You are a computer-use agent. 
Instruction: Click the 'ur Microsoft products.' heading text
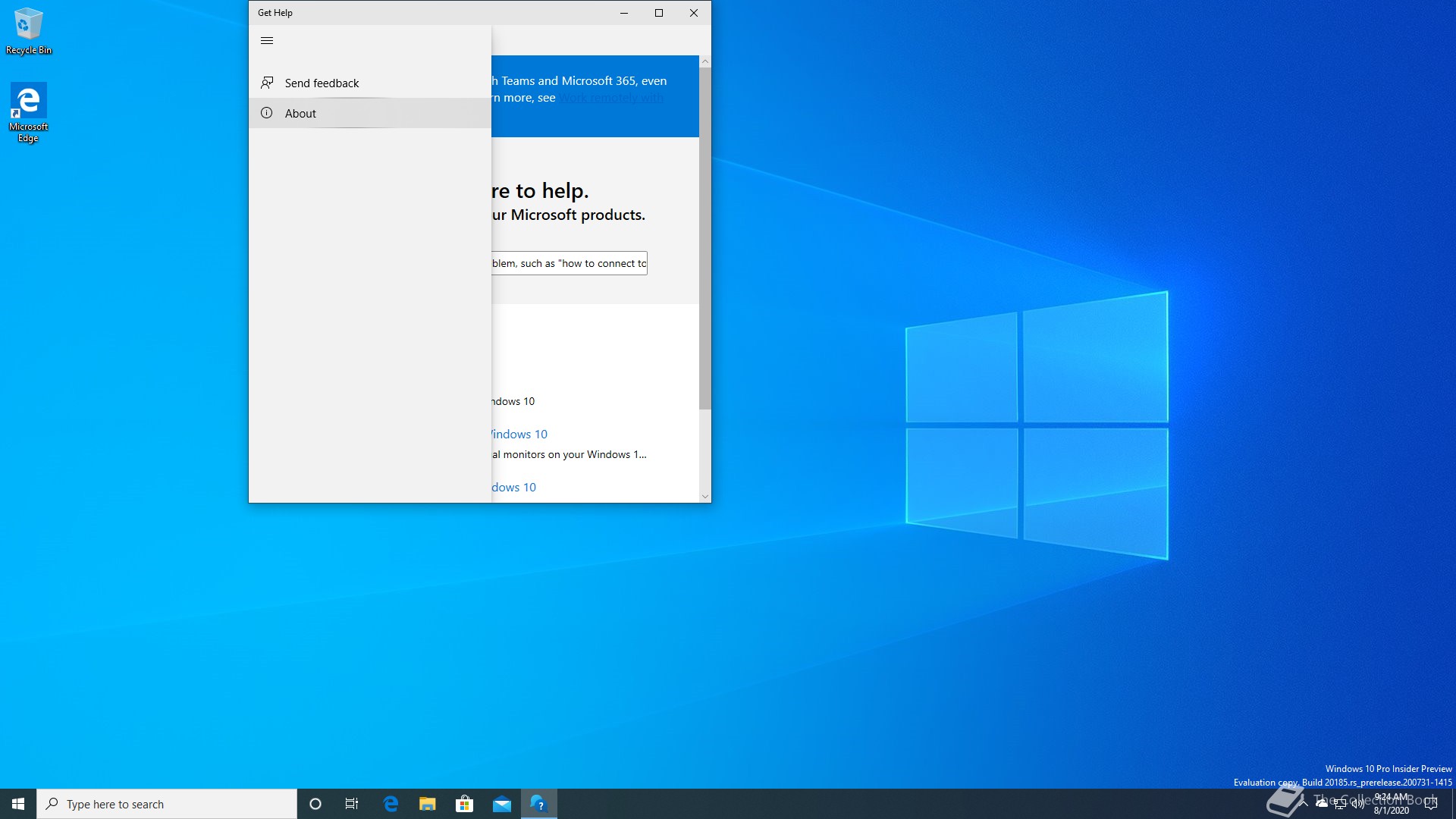tap(569, 215)
